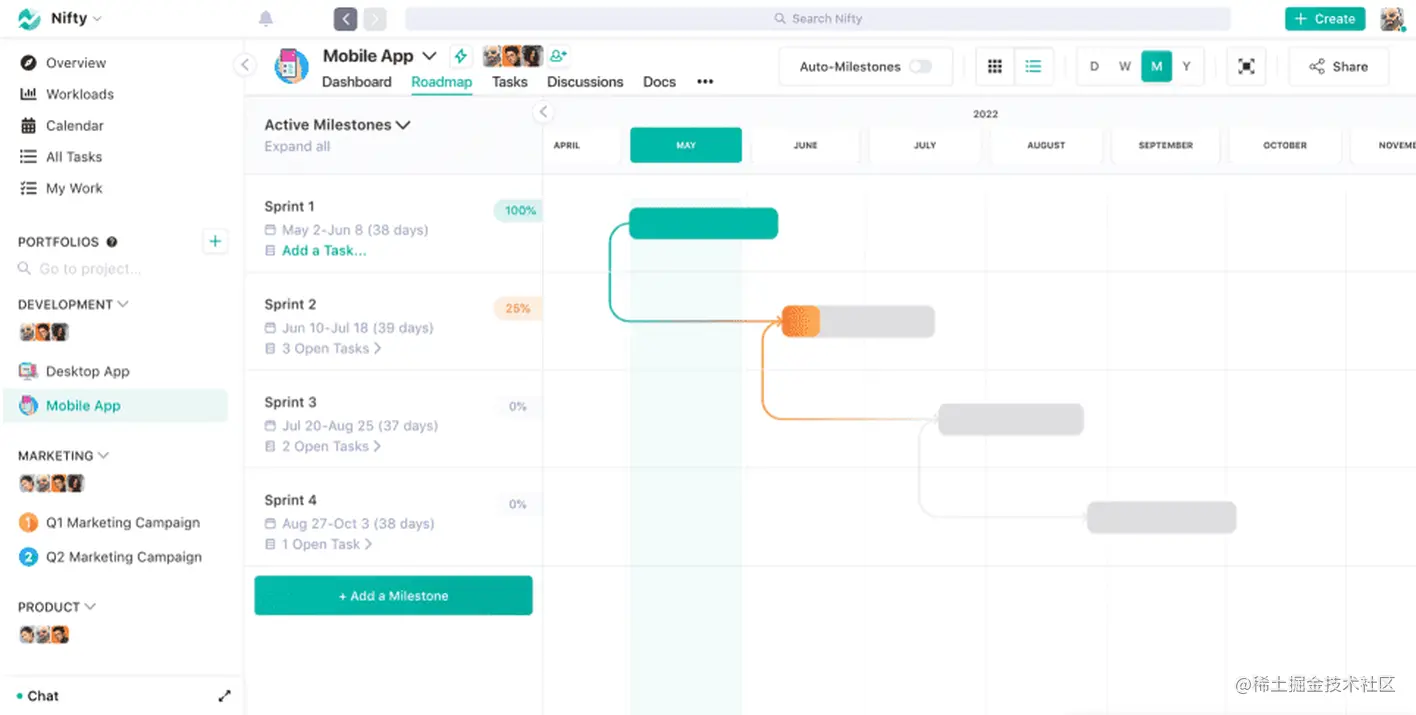Open the Discussions tab

[x=585, y=82]
